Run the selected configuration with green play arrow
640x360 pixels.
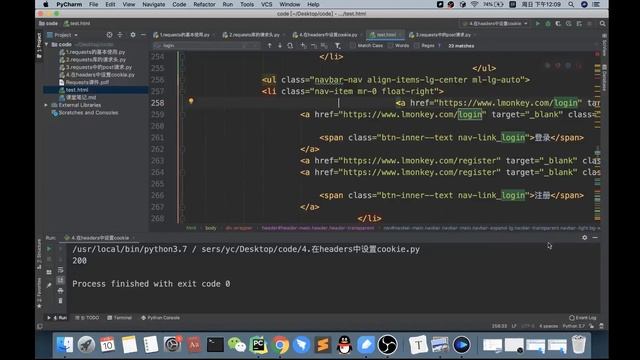(x=538, y=24)
